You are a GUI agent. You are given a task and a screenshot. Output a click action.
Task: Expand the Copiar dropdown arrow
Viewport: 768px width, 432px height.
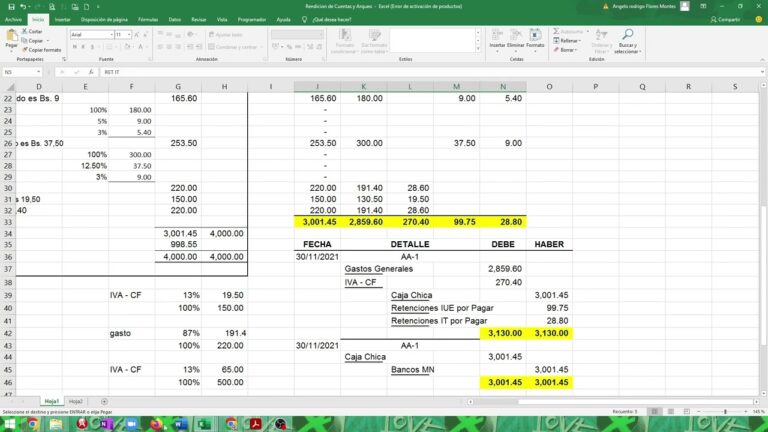click(x=48, y=41)
